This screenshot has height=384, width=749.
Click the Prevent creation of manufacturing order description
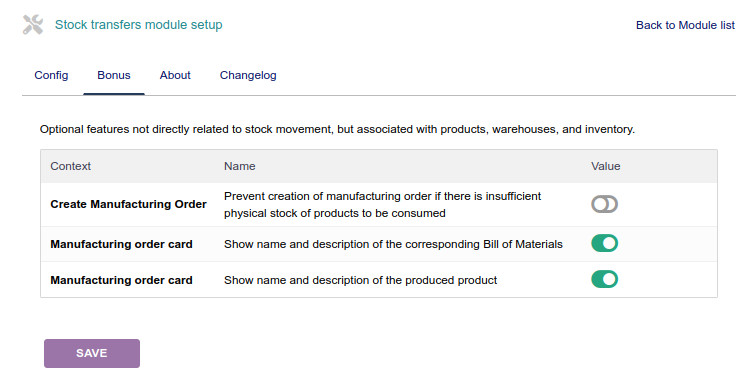[382, 204]
